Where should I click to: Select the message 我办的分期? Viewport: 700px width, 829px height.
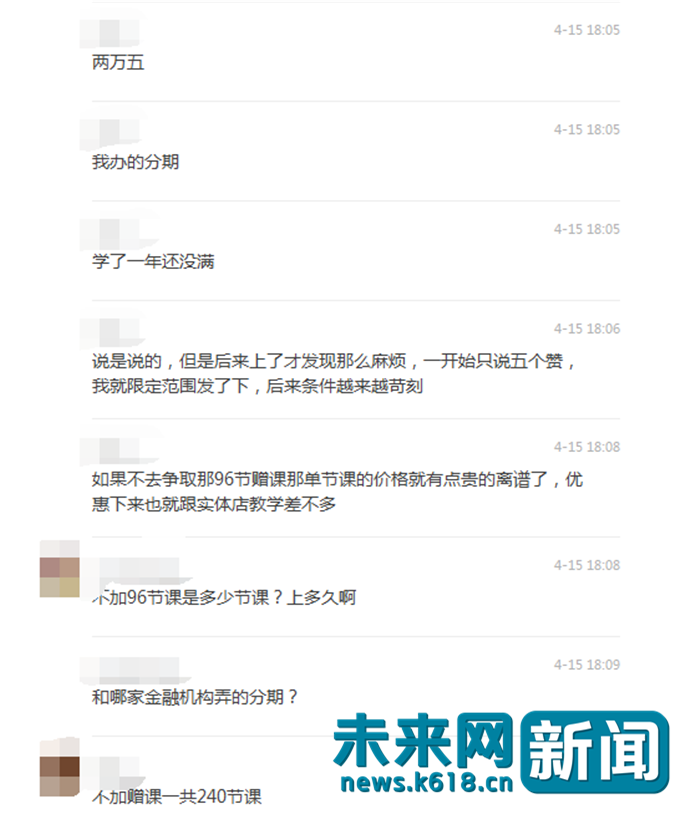click(x=135, y=162)
